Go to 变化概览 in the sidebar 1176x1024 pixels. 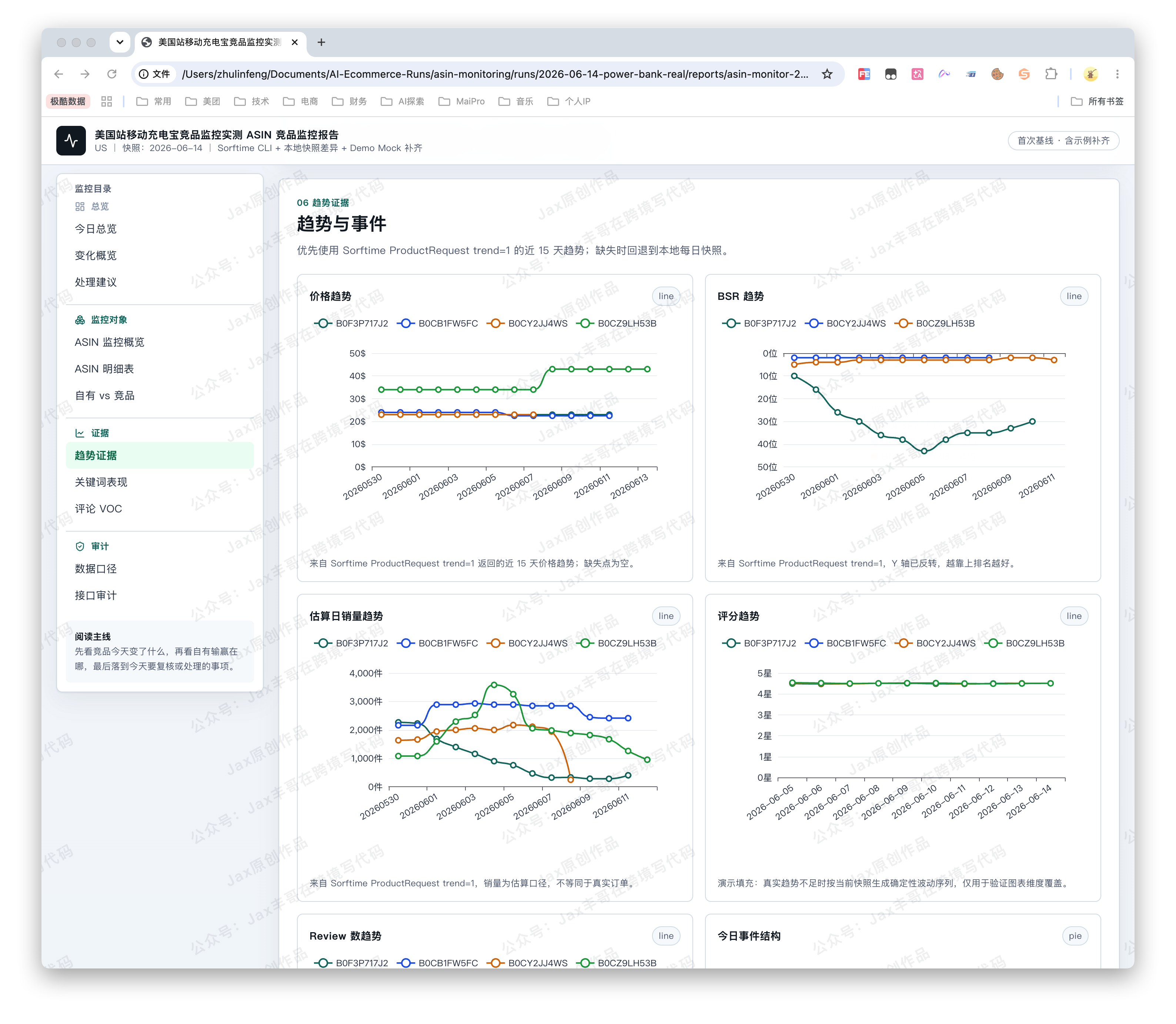[160, 255]
